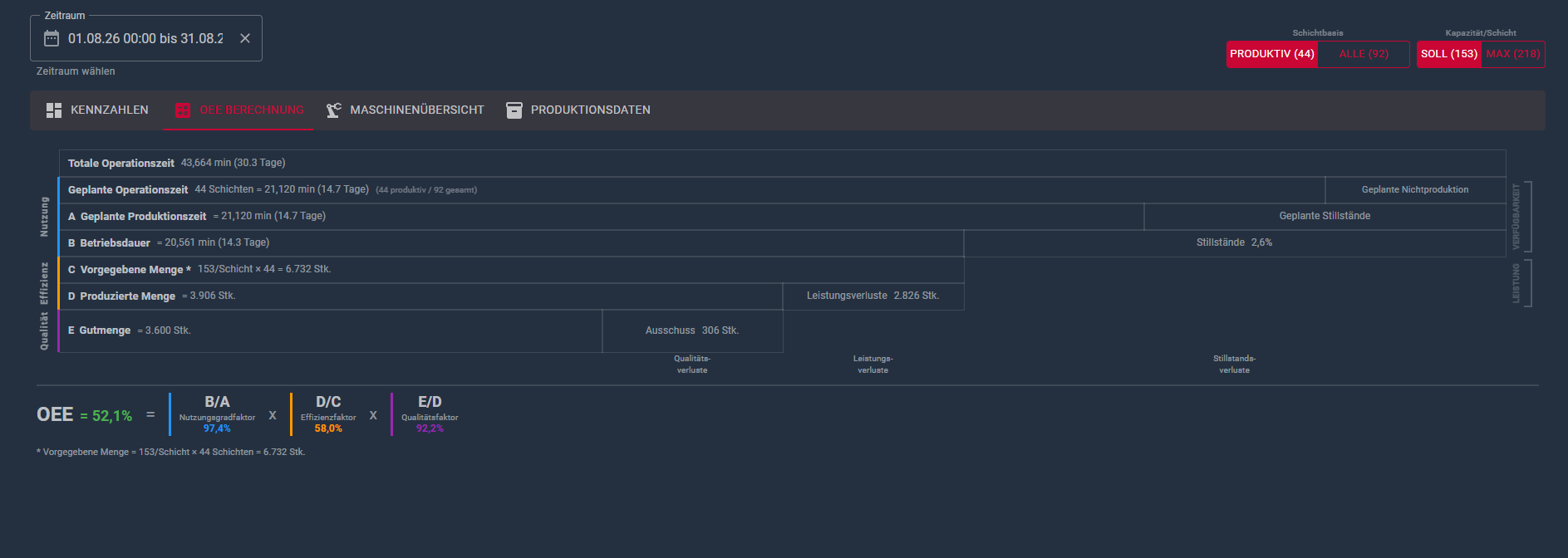Edit the Zeitraum date range field

click(145, 38)
